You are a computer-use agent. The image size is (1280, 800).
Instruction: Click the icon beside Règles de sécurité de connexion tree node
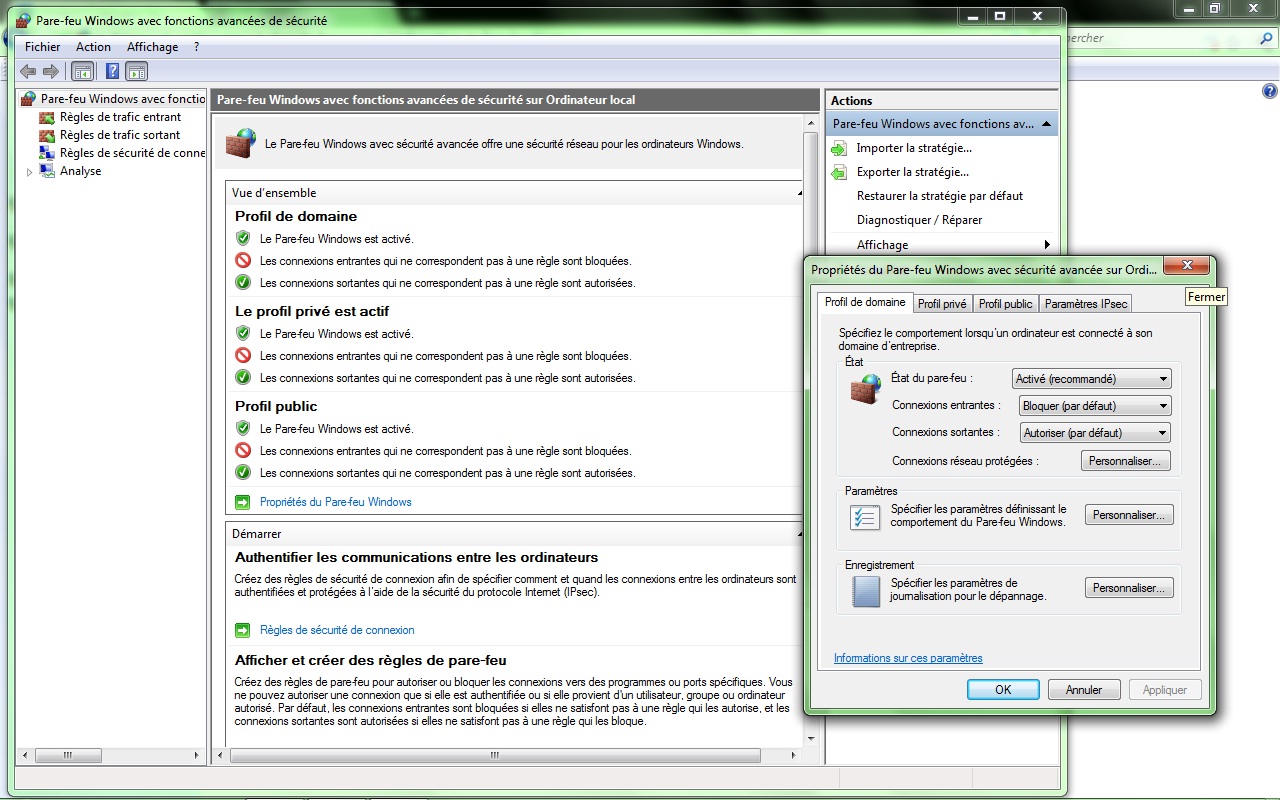(46, 153)
